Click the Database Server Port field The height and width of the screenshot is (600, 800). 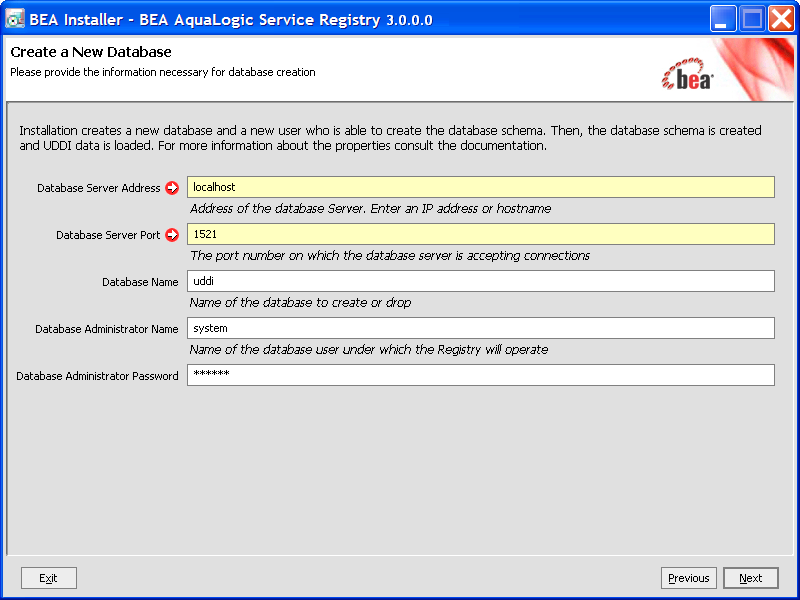point(481,234)
